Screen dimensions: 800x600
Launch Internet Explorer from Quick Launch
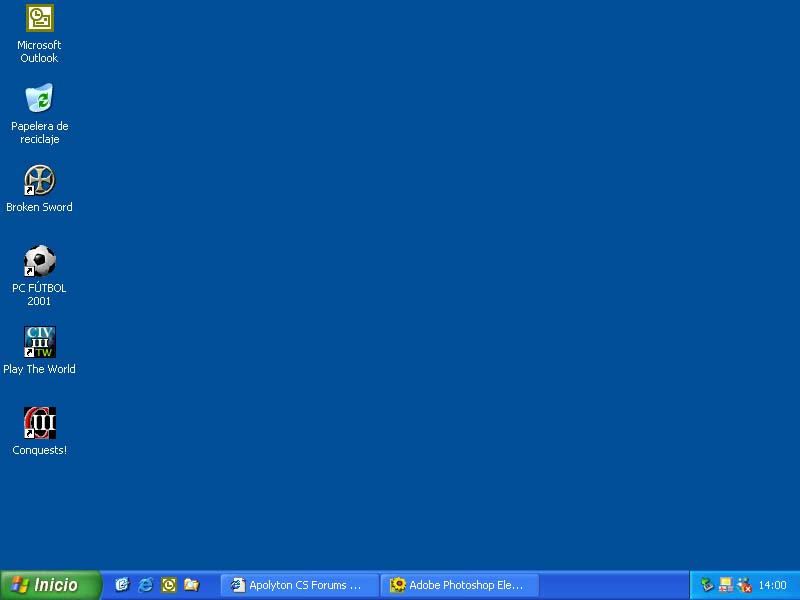(x=146, y=585)
